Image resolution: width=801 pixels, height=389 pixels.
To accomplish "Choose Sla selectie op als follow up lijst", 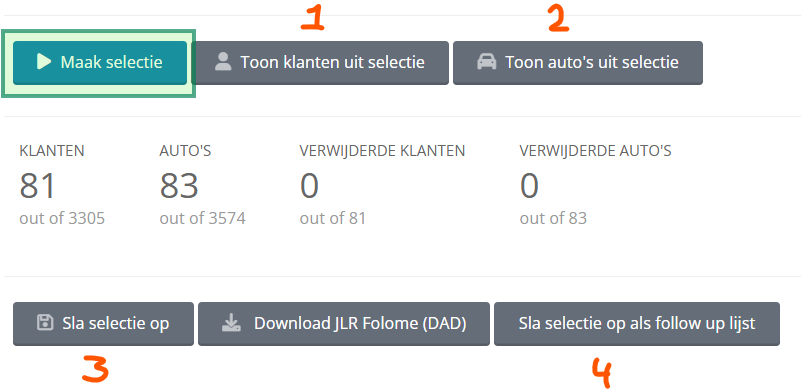I will (x=637, y=324).
